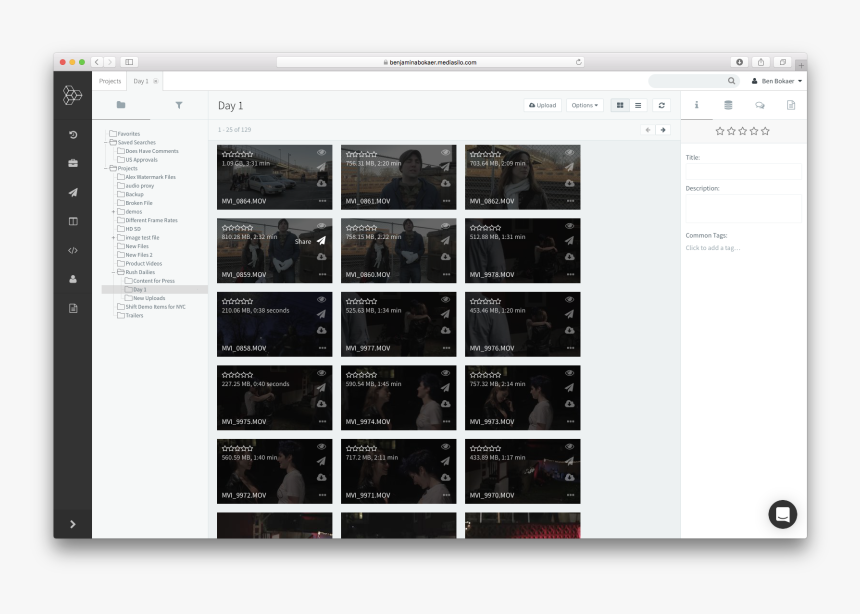Open the Ben Bokaer user menu

click(776, 81)
